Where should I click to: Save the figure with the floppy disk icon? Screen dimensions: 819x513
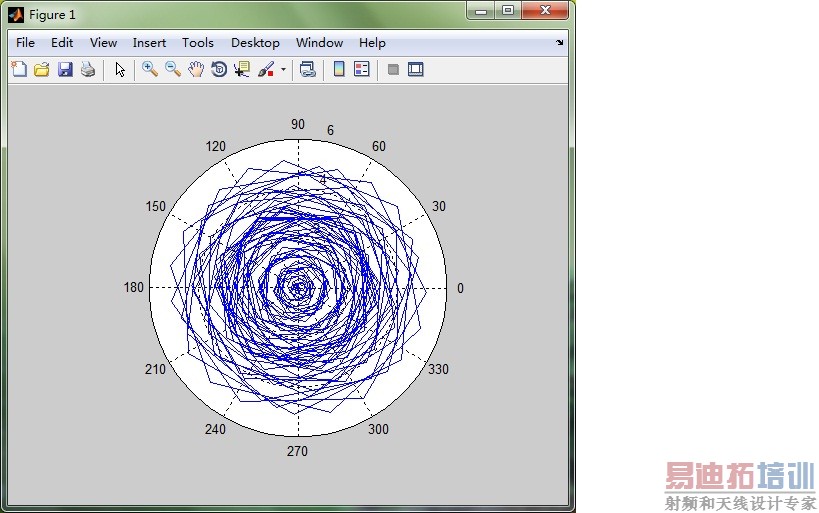65,69
